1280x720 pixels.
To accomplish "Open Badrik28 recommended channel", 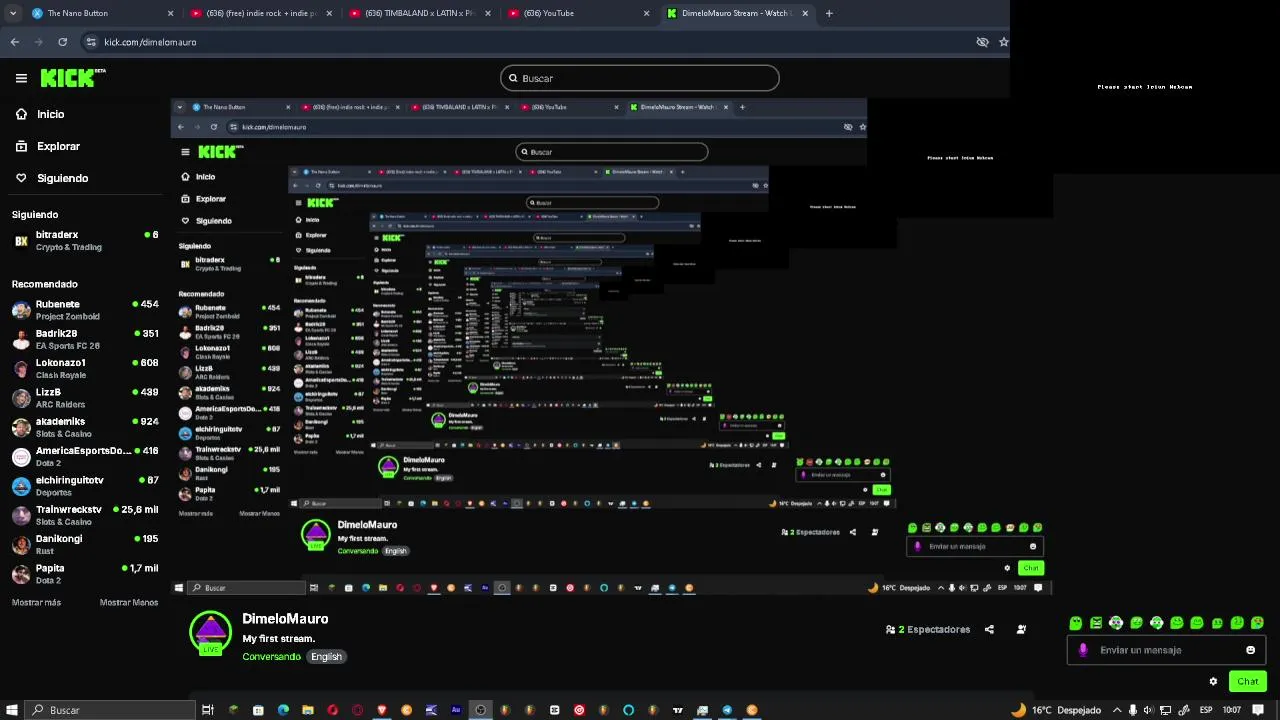I will pos(85,339).
